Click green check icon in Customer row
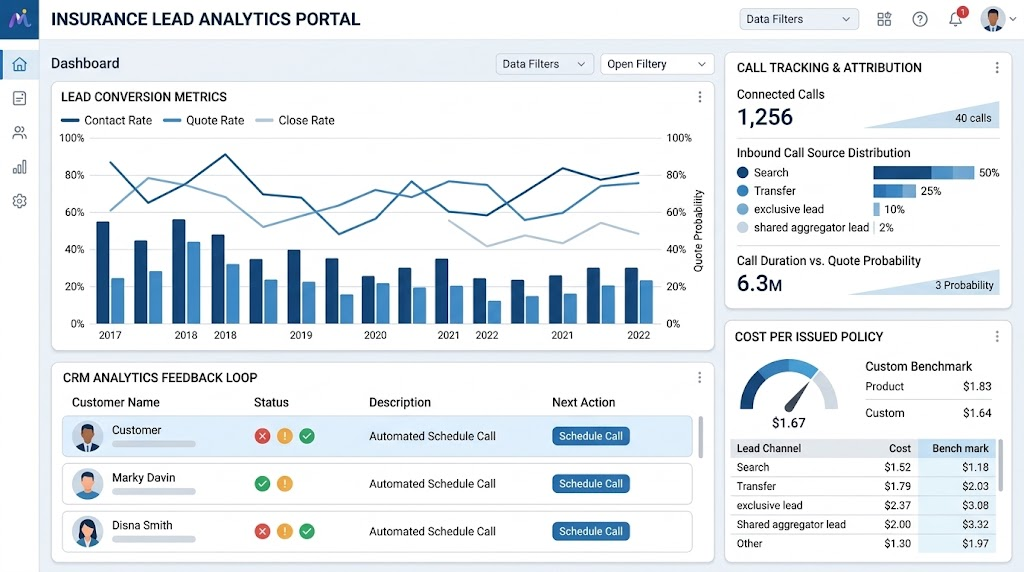 pyautogui.click(x=307, y=436)
